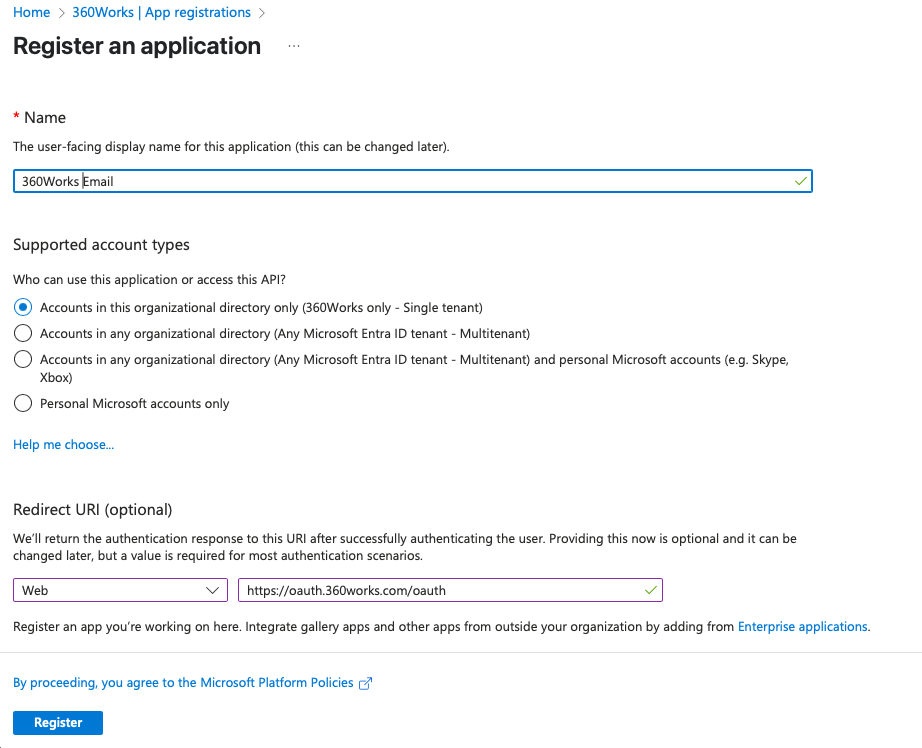Expand the platform dropdown using its chevron arrow
Screen dimensions: 922x748
pyautogui.click(x=212, y=590)
